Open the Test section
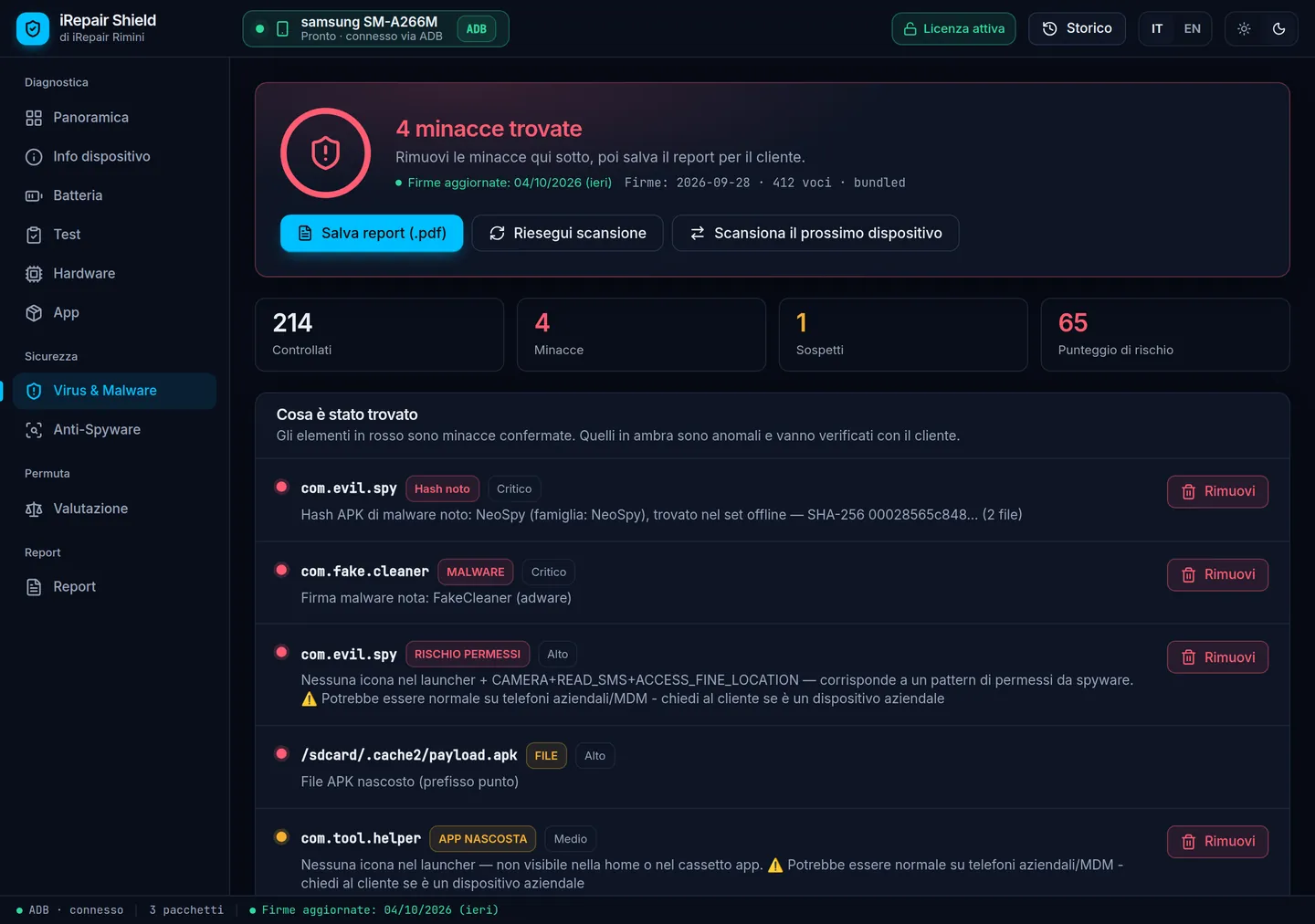The height and width of the screenshot is (924, 1315). (114, 235)
